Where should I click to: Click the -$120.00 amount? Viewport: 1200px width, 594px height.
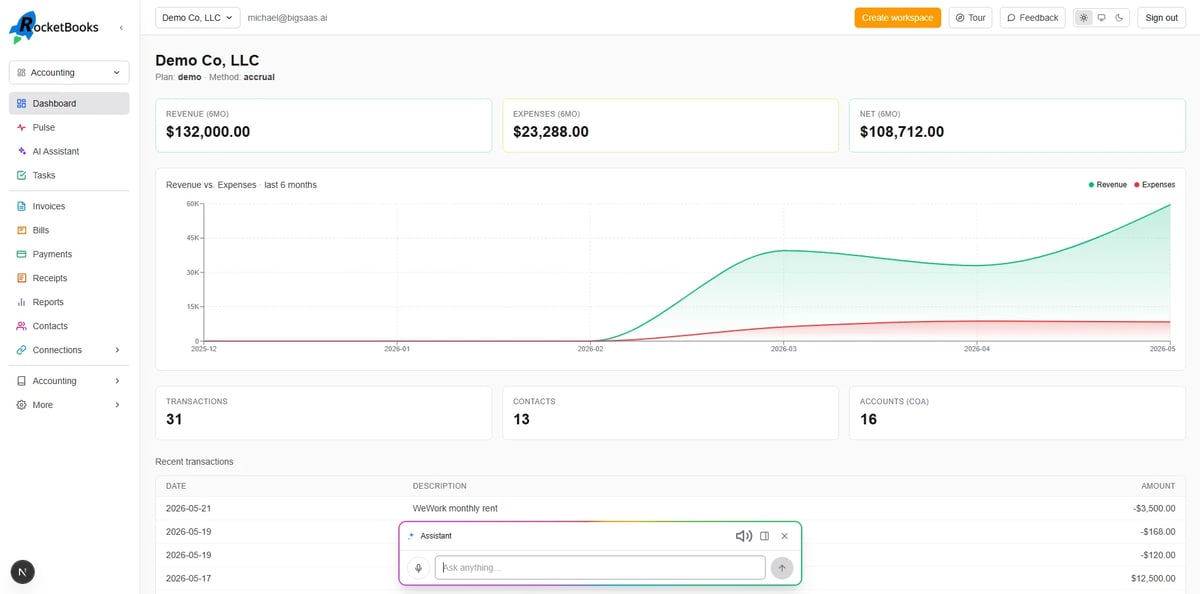click(1158, 554)
